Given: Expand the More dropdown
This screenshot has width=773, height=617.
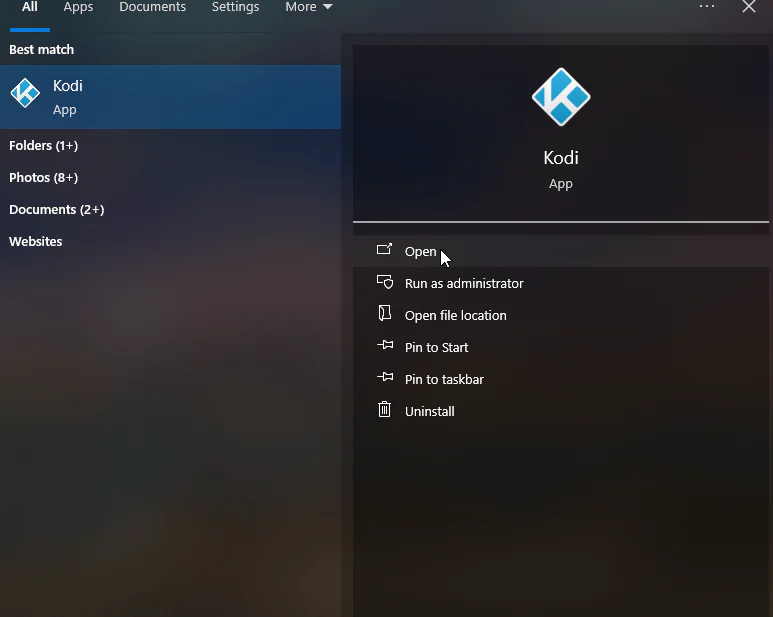Looking at the screenshot, I should (309, 7).
